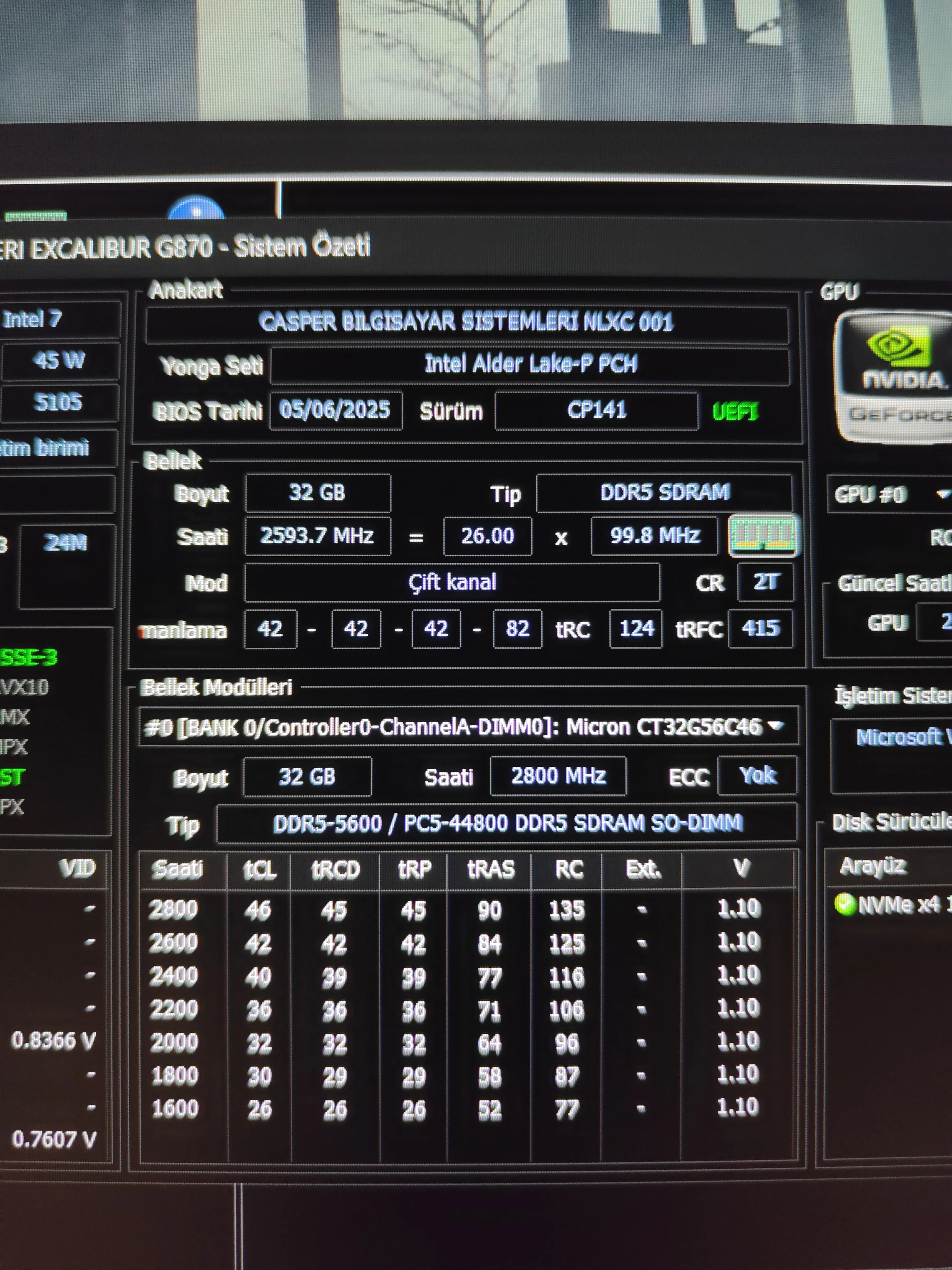Click the Intel Alder Lake-P PCH chipset field
The image size is (952, 1270).
click(x=530, y=364)
